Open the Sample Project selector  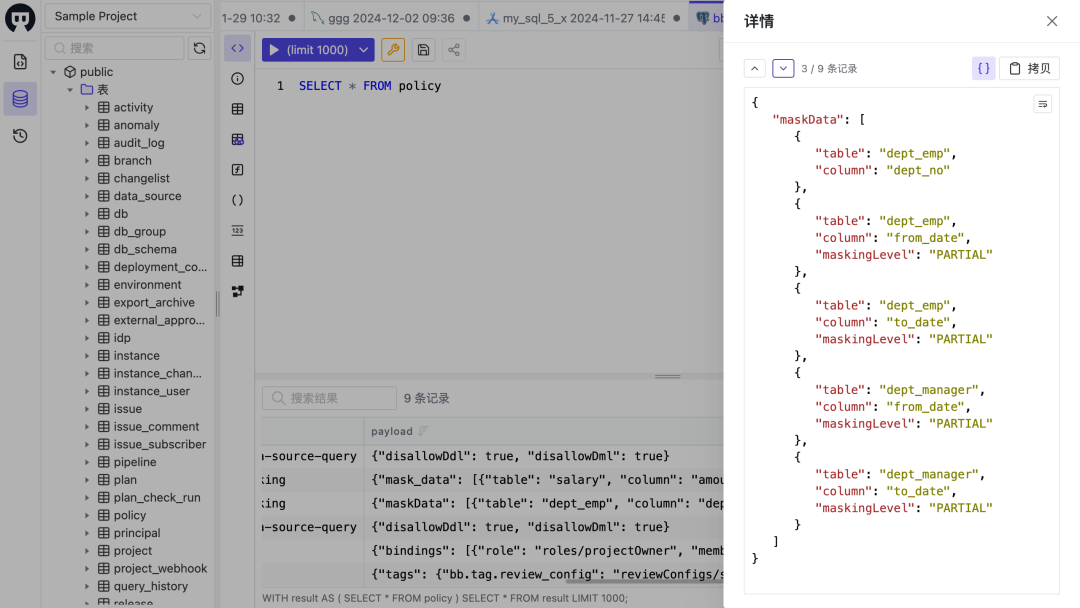pyautogui.click(x=128, y=17)
